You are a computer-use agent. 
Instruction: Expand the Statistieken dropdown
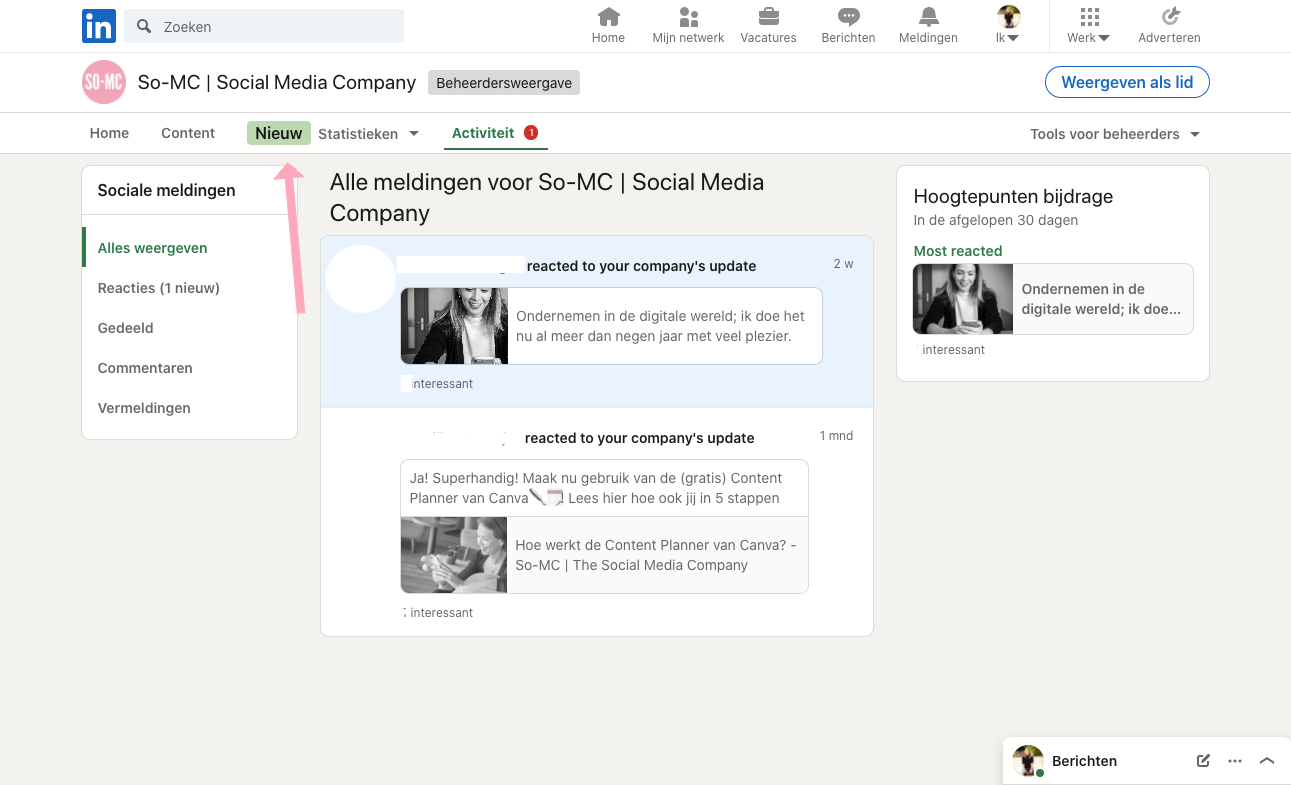tap(368, 134)
